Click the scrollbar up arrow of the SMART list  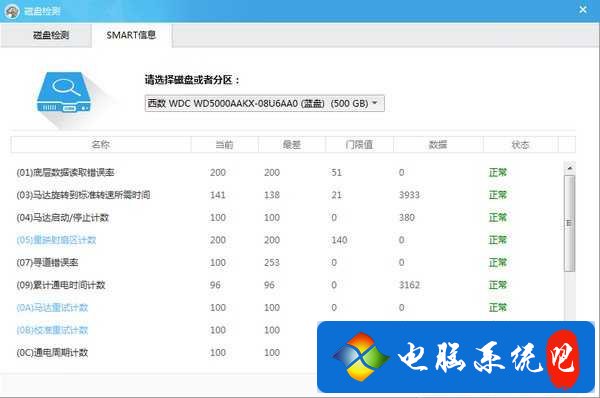[x=569, y=168]
